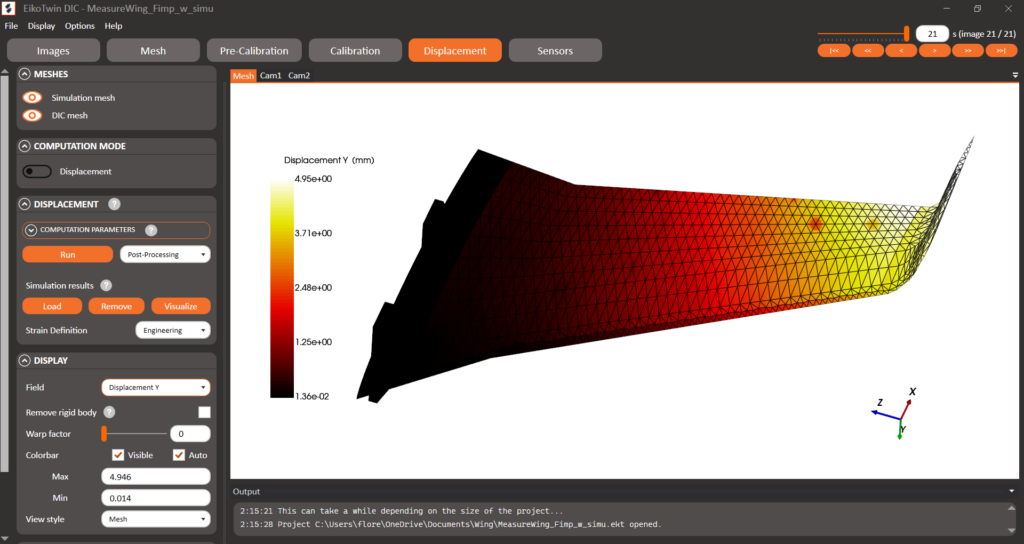Toggle DIC mesh visibility eye icon

[x=32, y=116]
